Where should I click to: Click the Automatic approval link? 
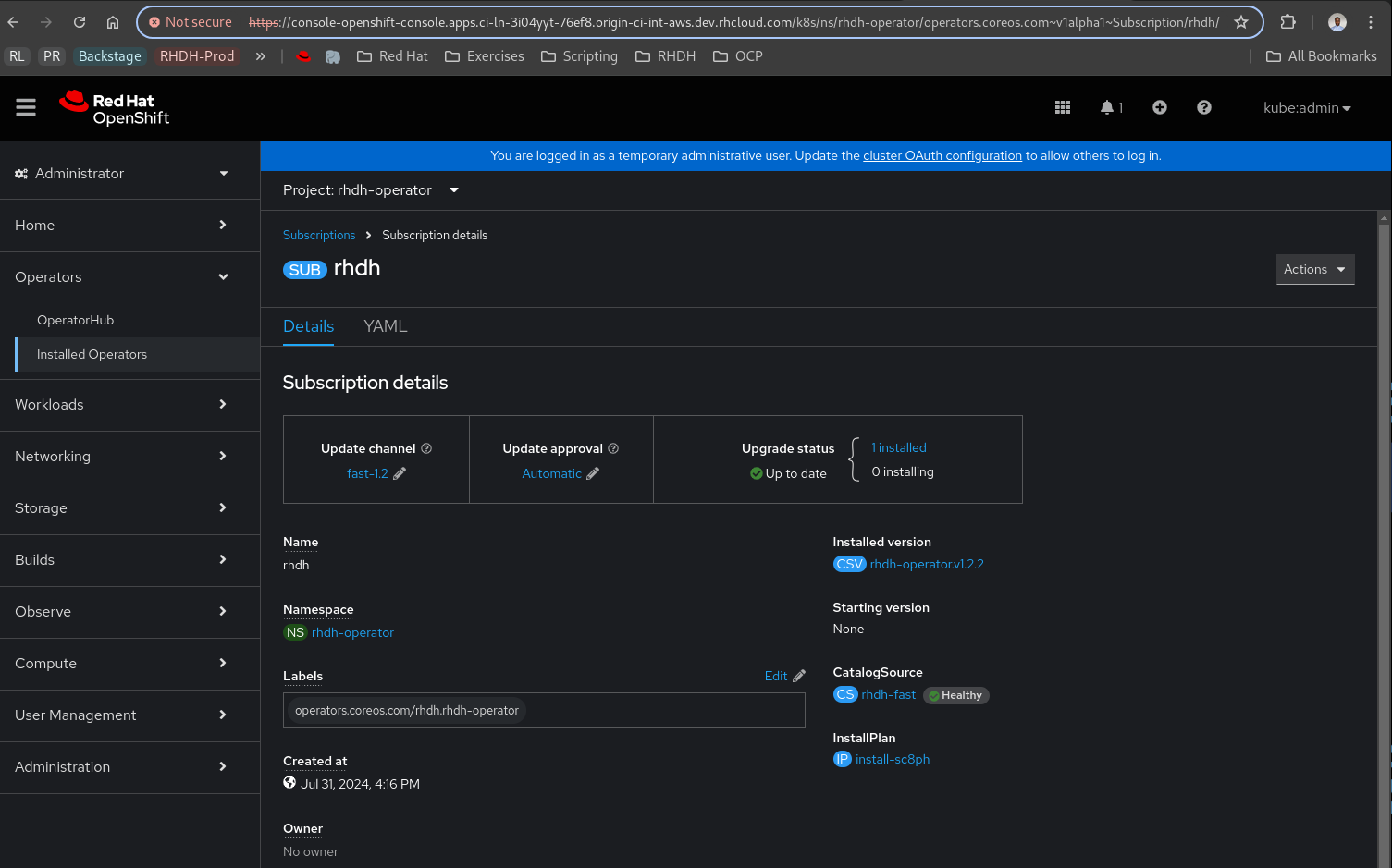552,473
